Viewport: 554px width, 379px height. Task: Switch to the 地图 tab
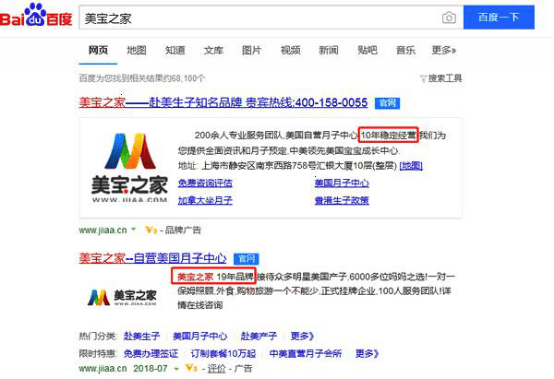coord(136,50)
